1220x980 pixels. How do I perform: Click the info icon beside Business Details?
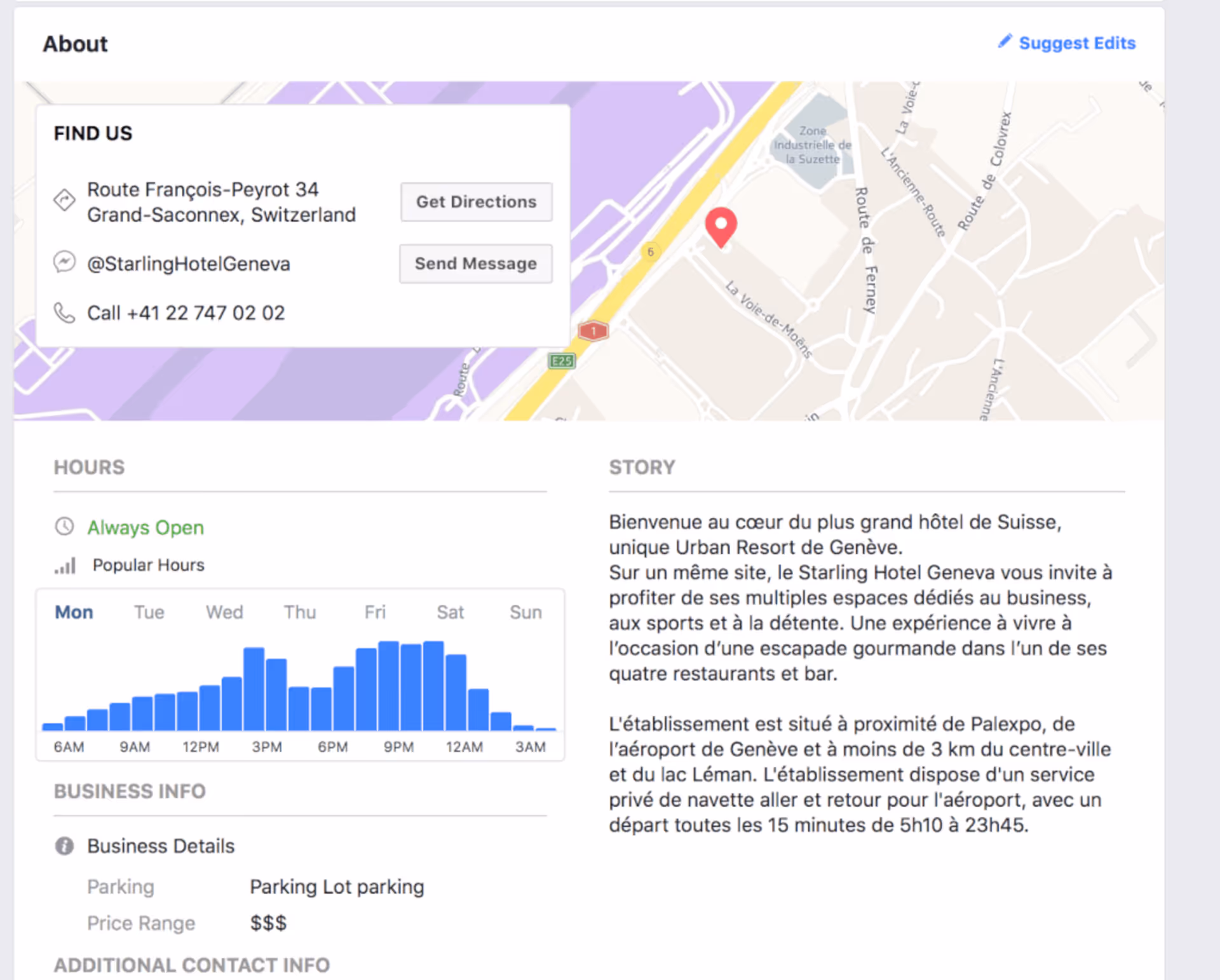pos(64,846)
